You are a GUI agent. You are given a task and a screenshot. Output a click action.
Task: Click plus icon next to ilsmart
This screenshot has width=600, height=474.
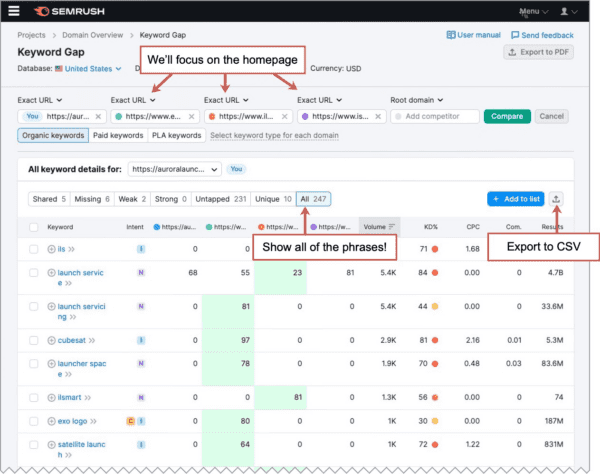point(51,397)
